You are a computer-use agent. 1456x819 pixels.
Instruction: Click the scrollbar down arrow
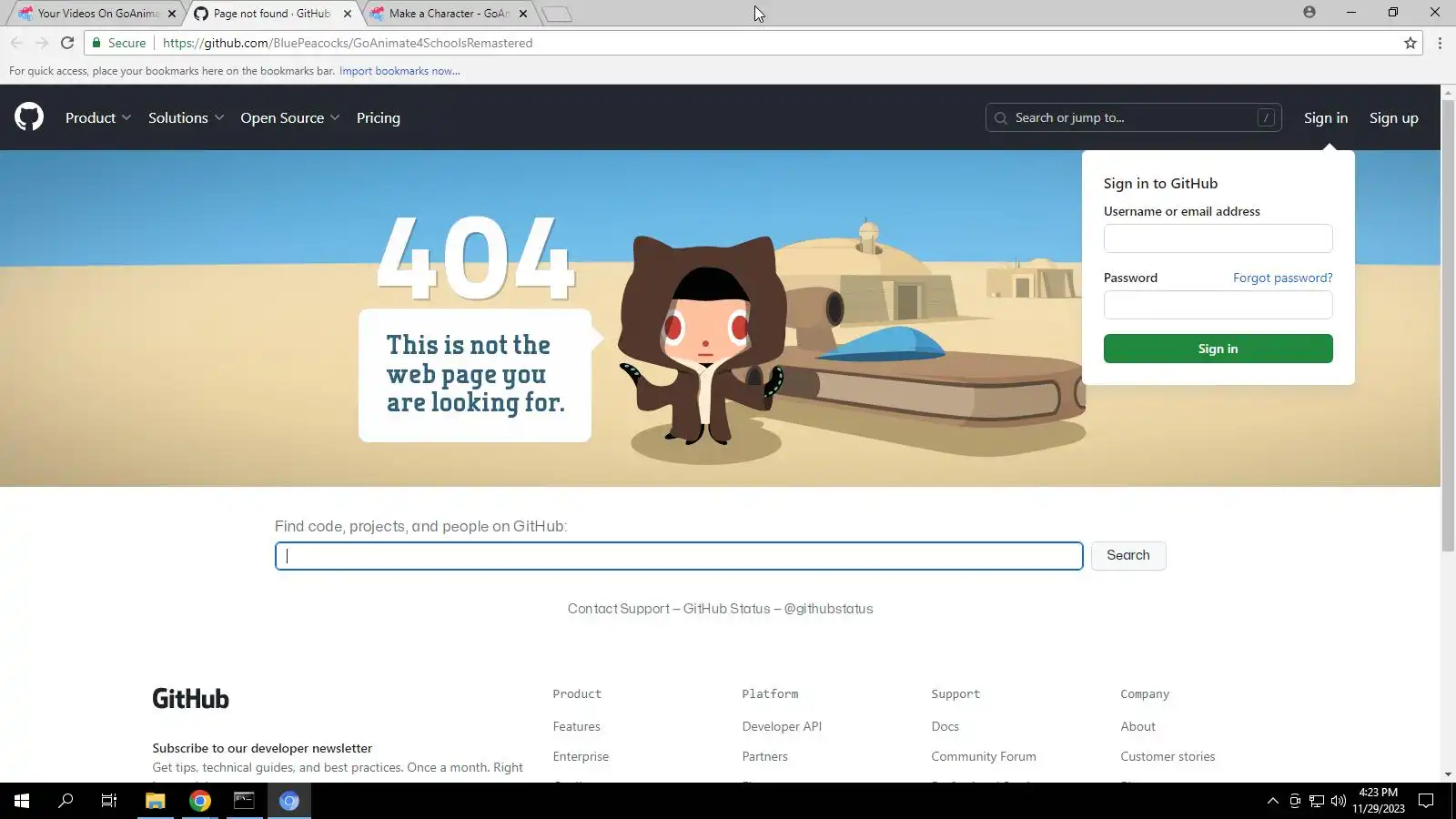pos(1448,774)
